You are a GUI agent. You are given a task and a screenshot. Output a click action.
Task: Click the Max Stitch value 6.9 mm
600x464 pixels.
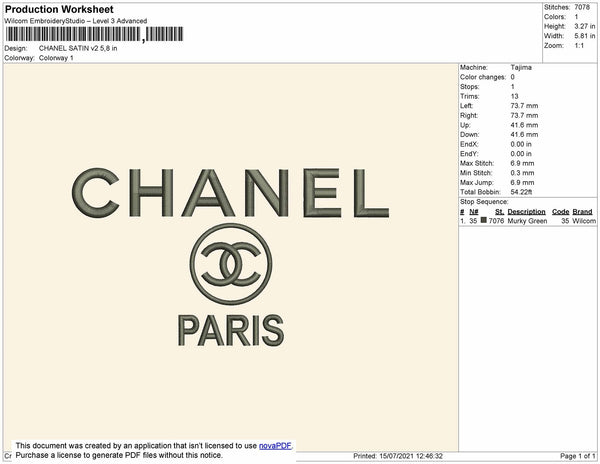click(522, 163)
